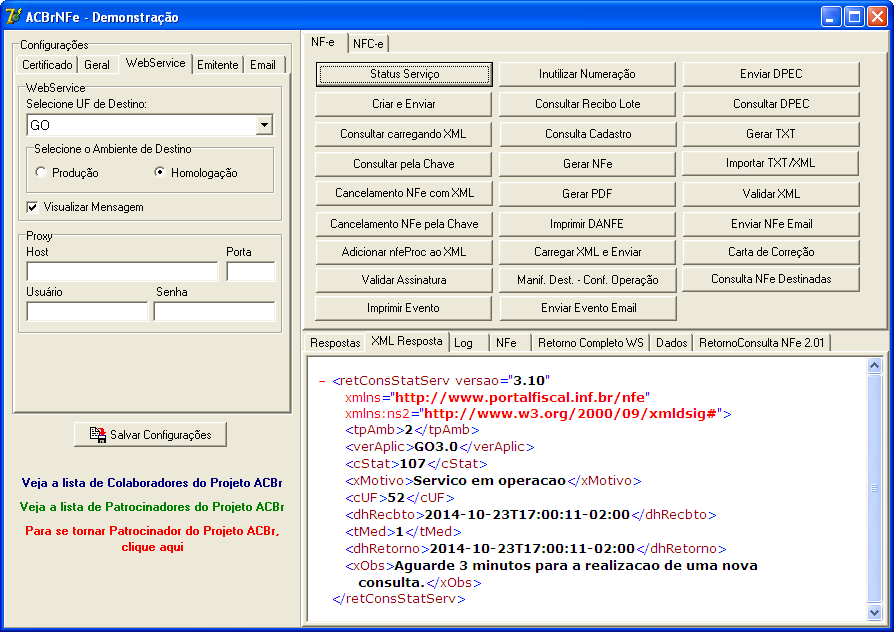
Task: Click the Imprimir DANFE button
Action: (x=587, y=224)
